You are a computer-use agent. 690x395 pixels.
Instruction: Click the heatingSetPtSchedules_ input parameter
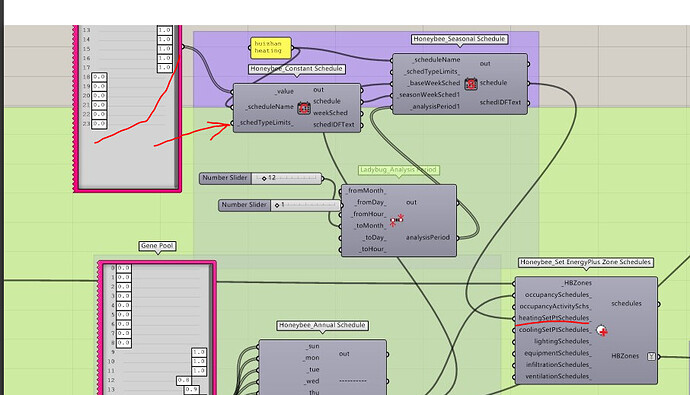pos(554,318)
